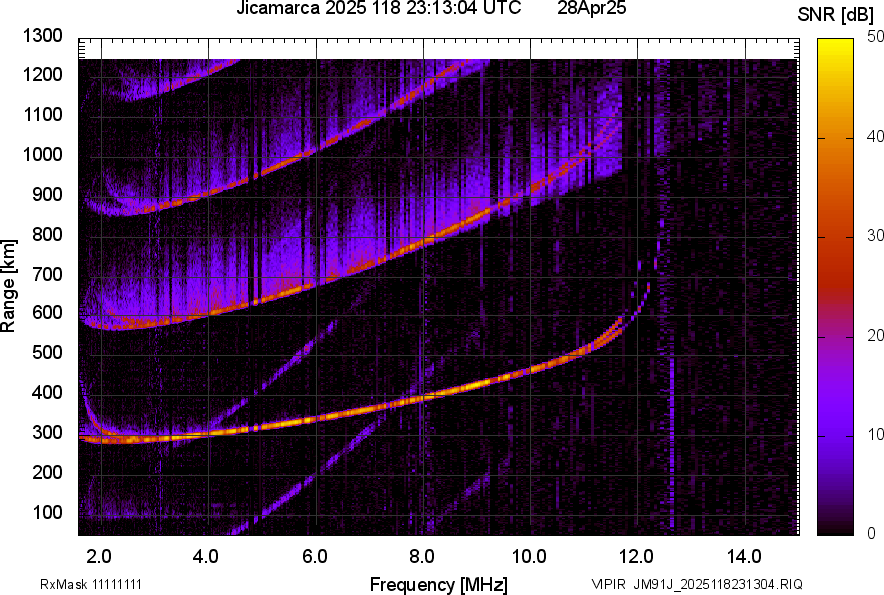This screenshot has width=884, height=595.
Task: Click the colorbar tick label 0
Action: click(872, 533)
